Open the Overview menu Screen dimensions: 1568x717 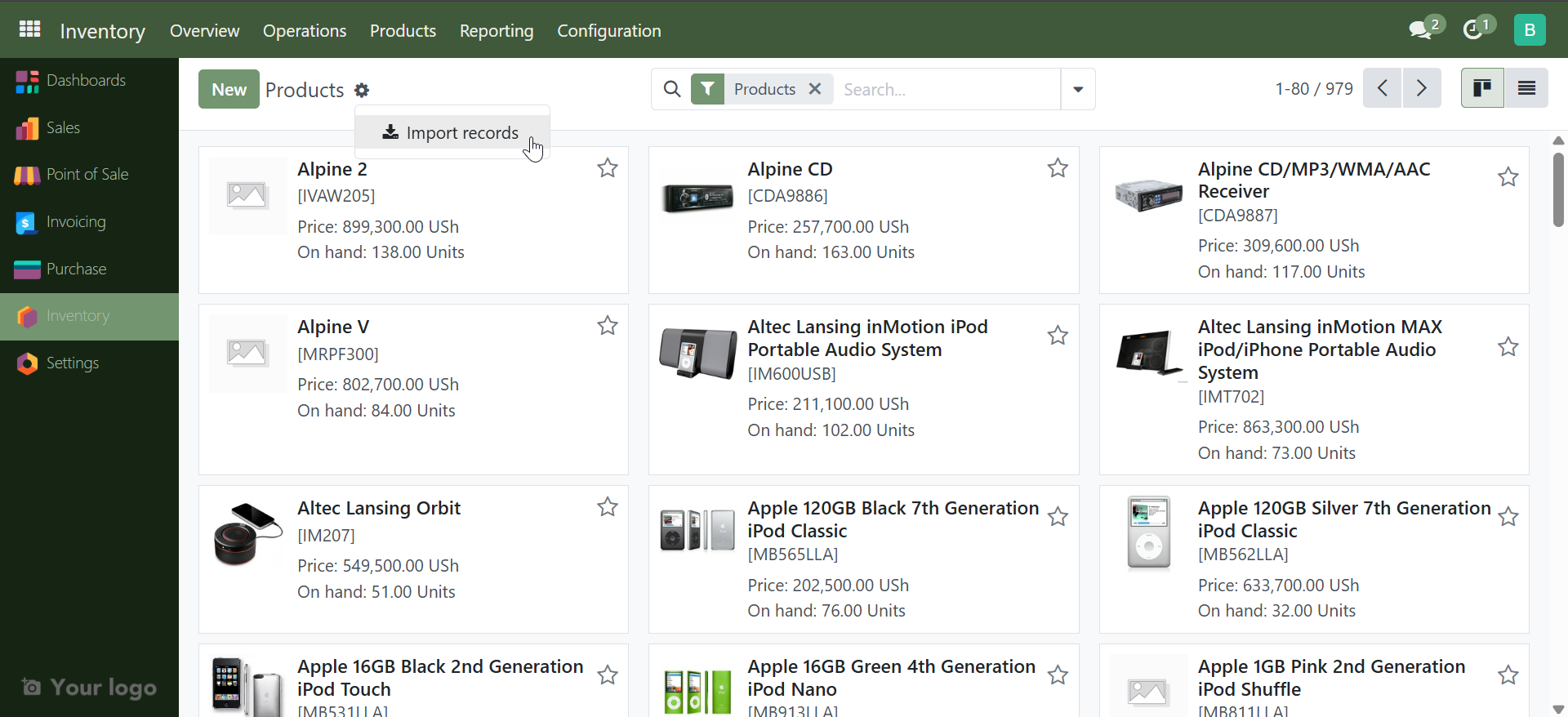pyautogui.click(x=204, y=30)
